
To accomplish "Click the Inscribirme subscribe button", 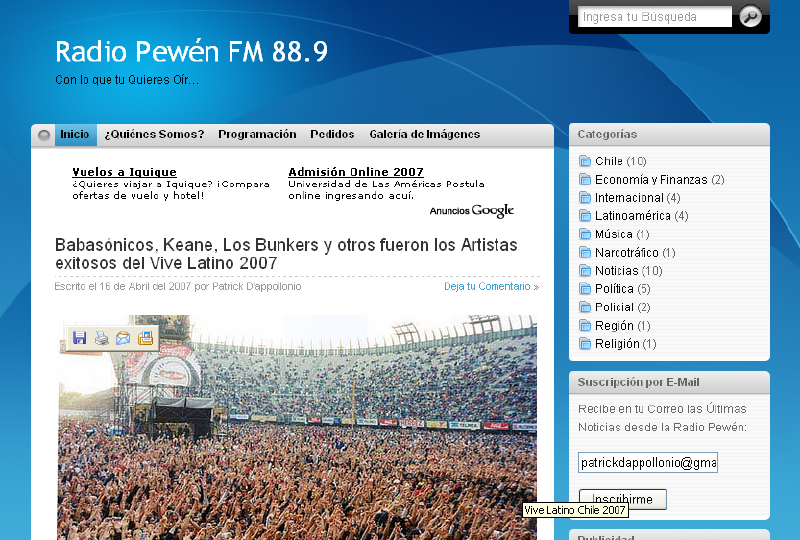I will coord(622,499).
